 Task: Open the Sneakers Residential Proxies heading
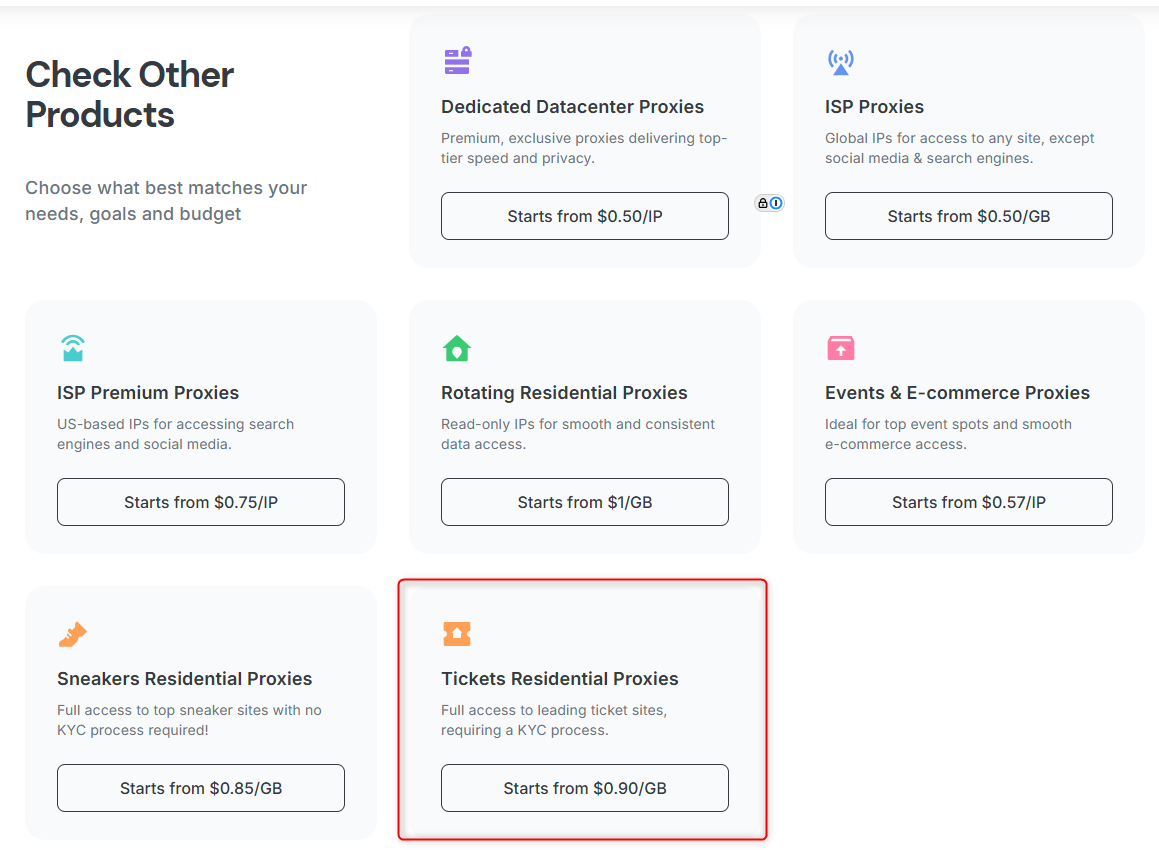tap(185, 679)
